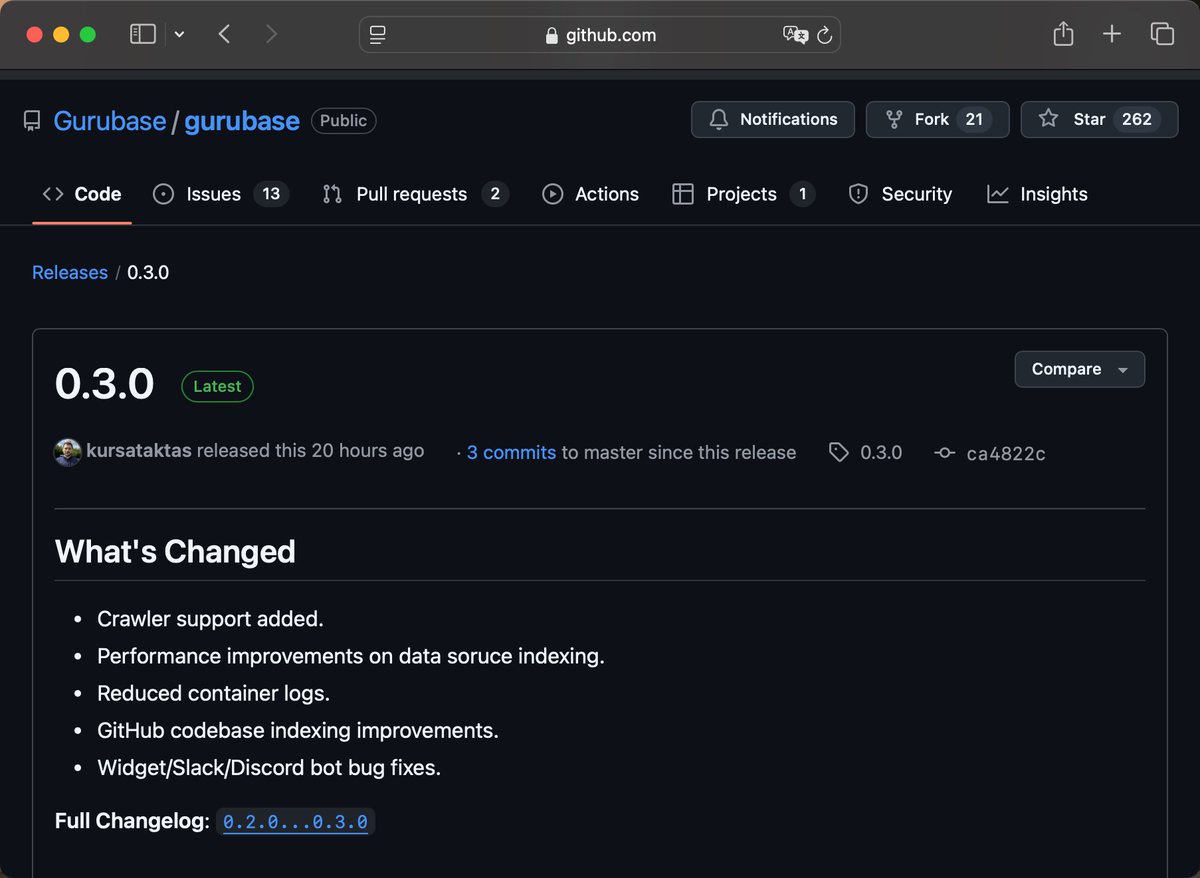Click 'Widget/Slack/Discord bot bug fixes.' text
The height and width of the screenshot is (878, 1200).
269,768
